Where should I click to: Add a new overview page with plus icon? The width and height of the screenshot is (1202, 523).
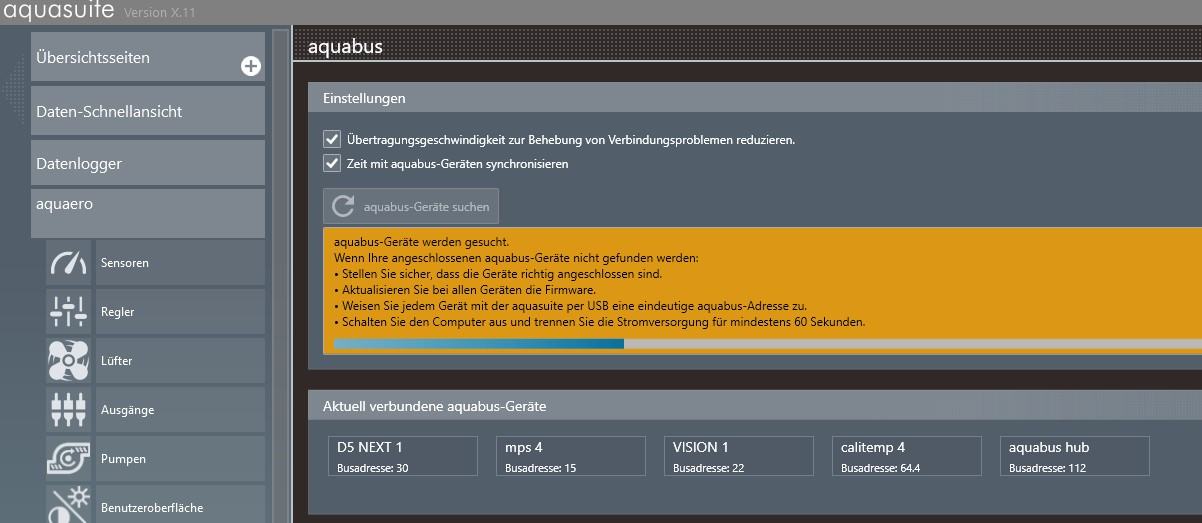[x=251, y=66]
